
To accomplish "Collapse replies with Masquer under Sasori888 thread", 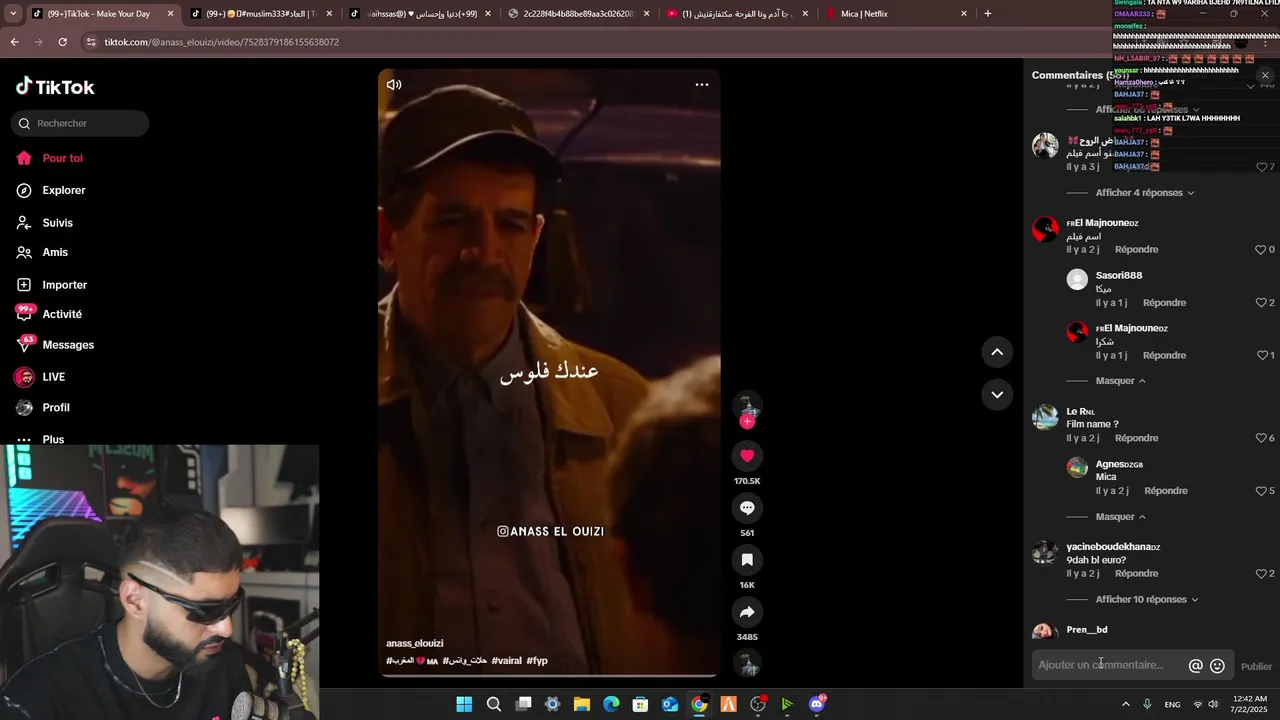I will pos(1120,381).
